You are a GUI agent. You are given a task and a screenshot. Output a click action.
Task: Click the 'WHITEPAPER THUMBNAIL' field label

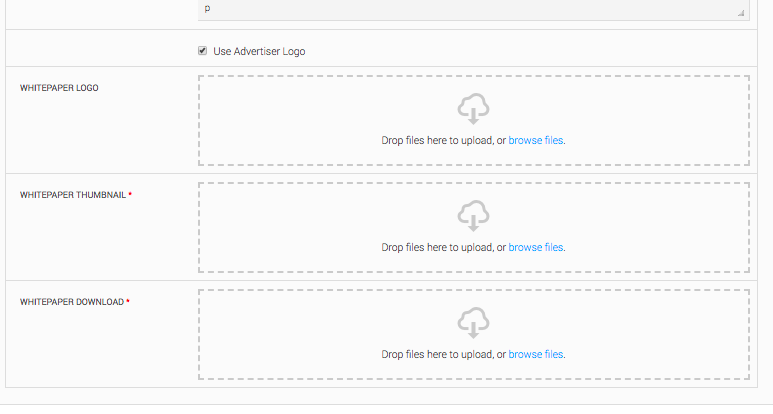(73, 195)
